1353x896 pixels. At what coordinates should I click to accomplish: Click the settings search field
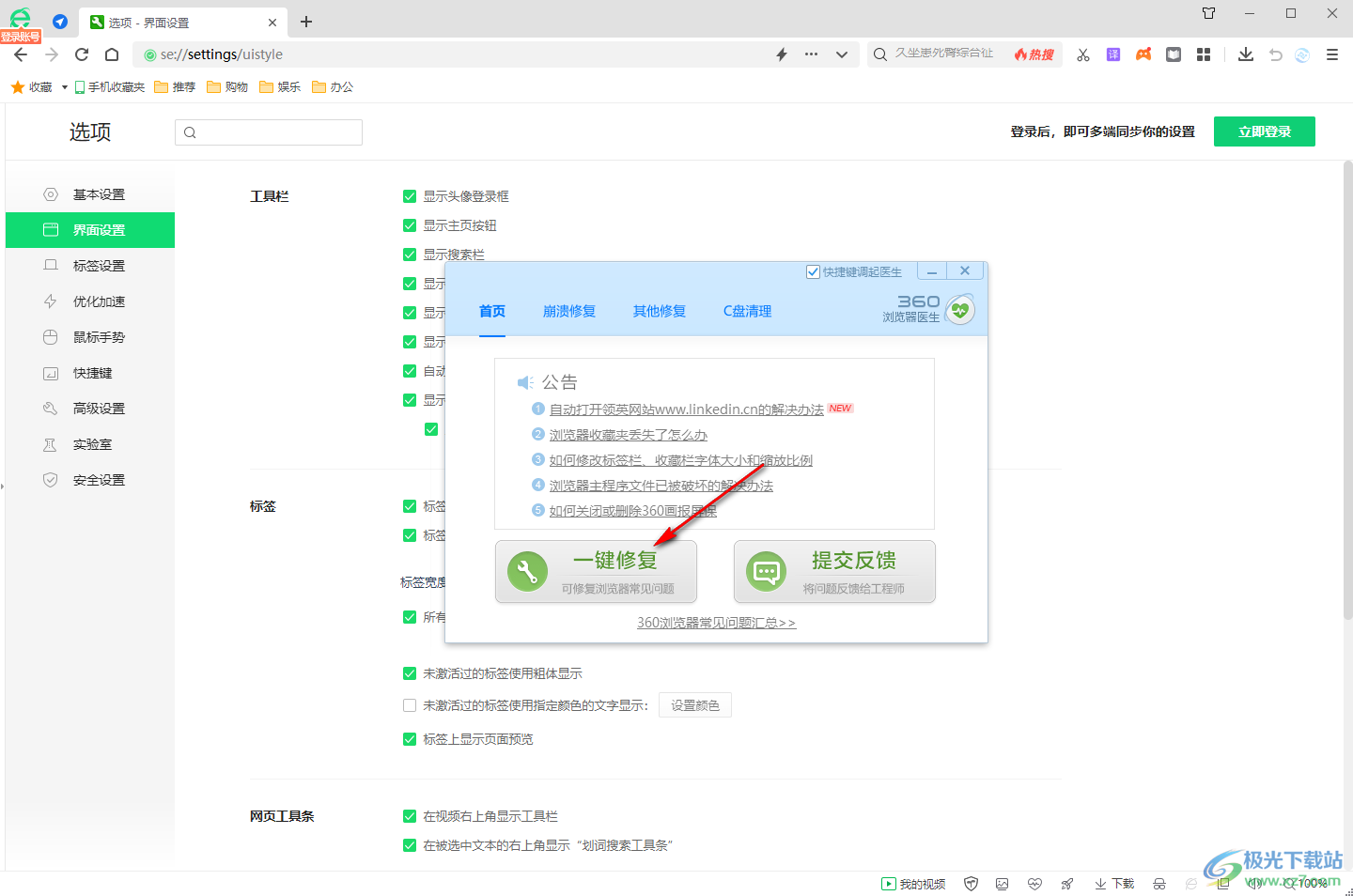[x=269, y=132]
